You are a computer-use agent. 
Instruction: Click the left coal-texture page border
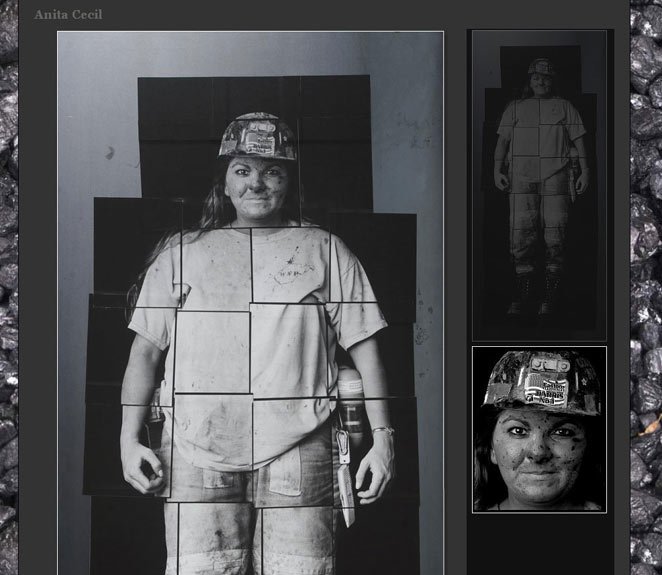pos(9,300)
